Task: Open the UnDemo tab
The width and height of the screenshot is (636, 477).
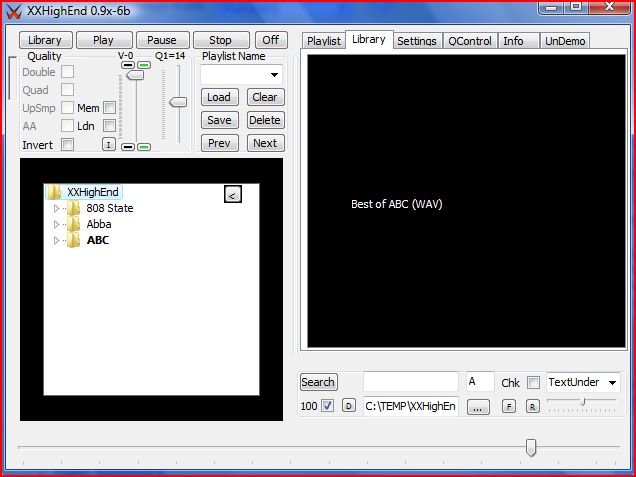Action: (x=565, y=41)
